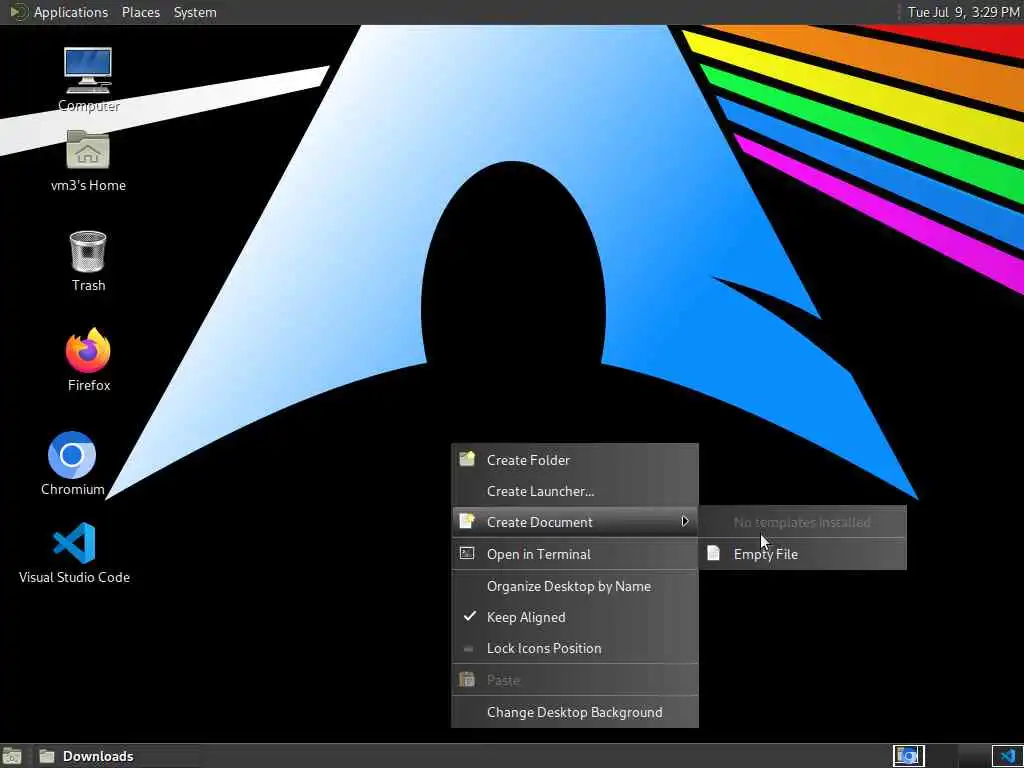Screen dimensions: 1024x768
Task: Toggle Lock Icons Position option
Action: (575, 648)
